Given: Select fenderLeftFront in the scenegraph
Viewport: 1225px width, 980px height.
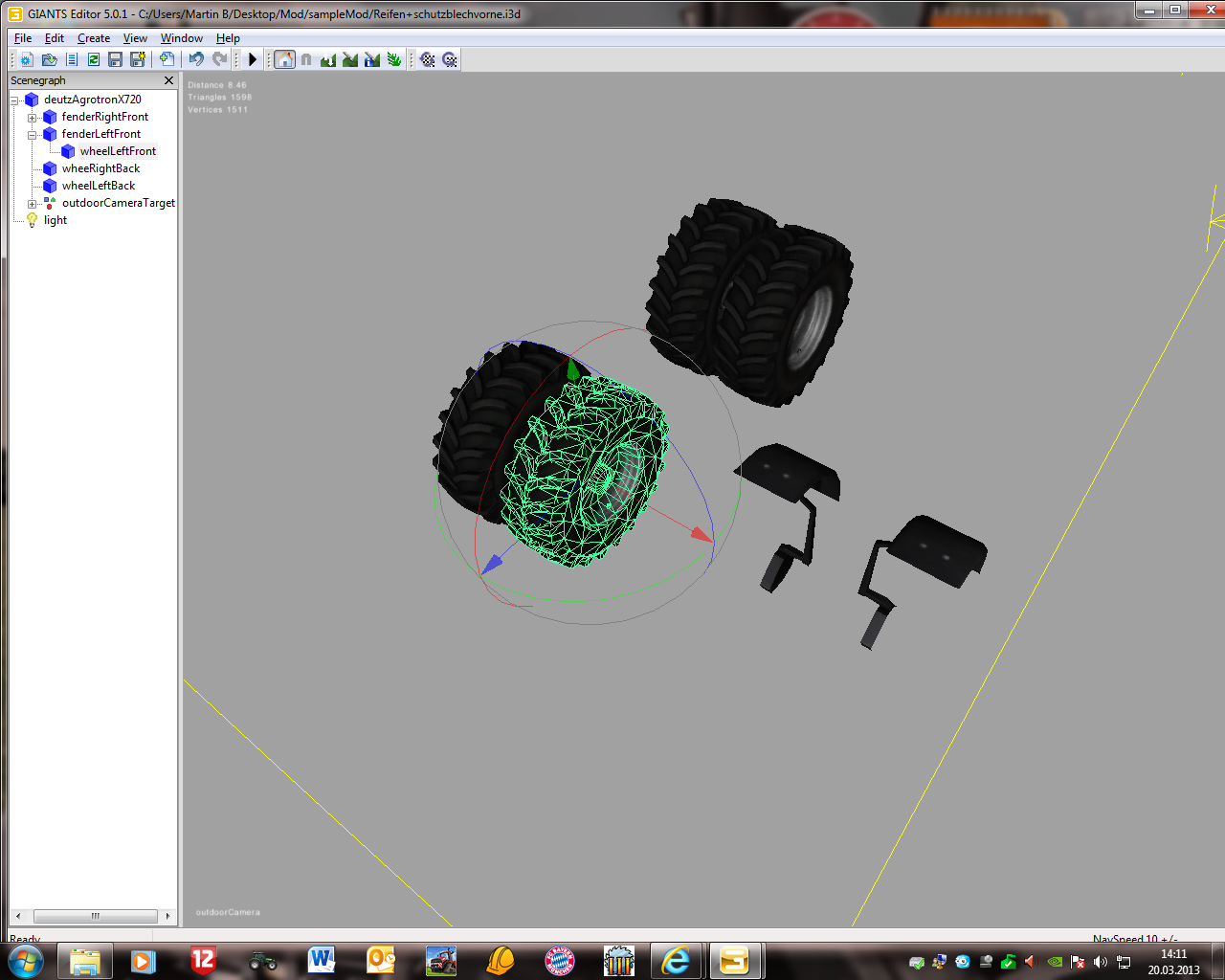Looking at the screenshot, I should coord(101,134).
